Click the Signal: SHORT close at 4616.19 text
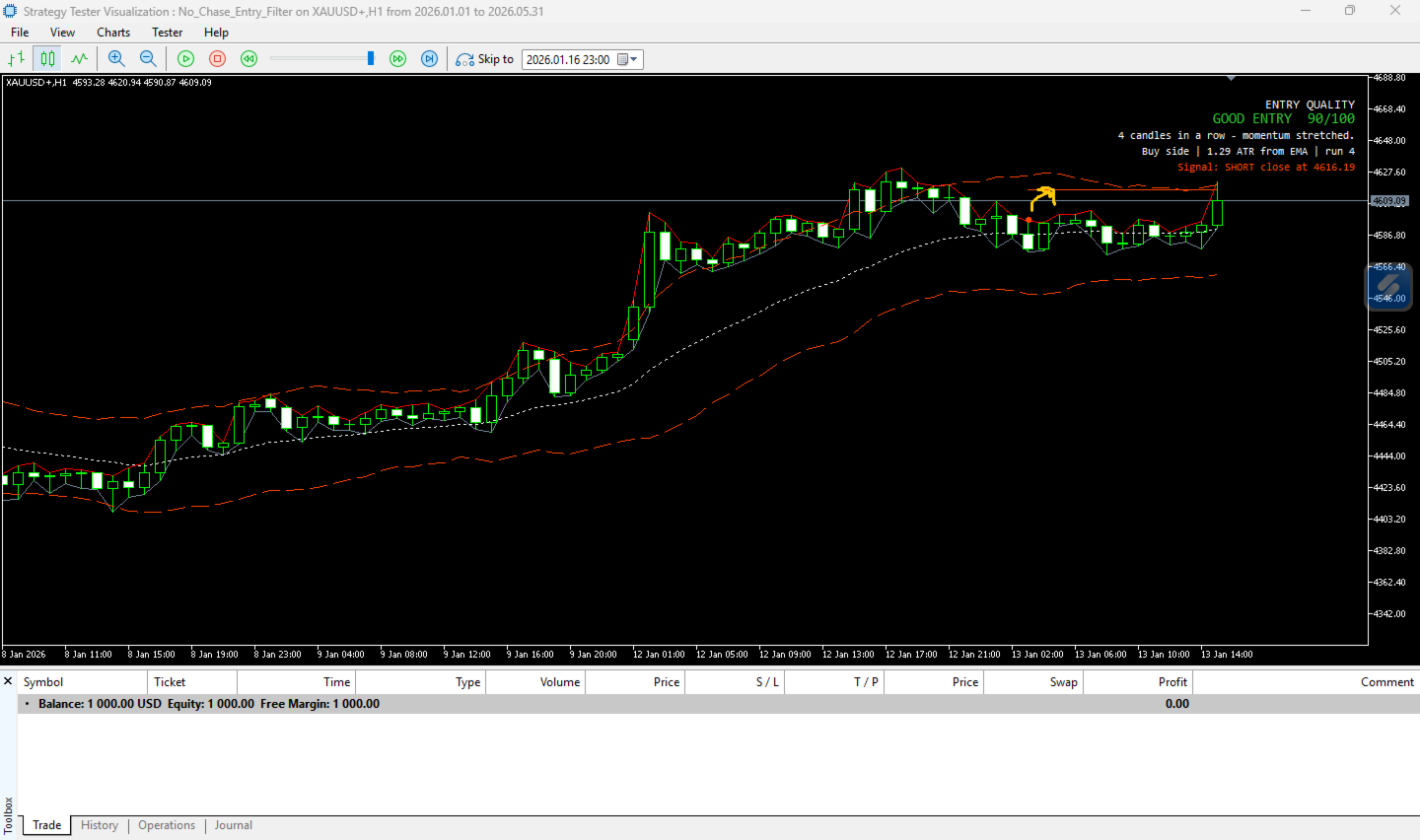 point(1266,168)
